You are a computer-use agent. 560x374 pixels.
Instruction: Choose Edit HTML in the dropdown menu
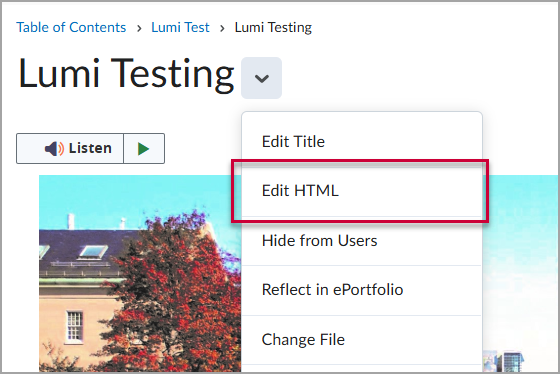[362, 191]
